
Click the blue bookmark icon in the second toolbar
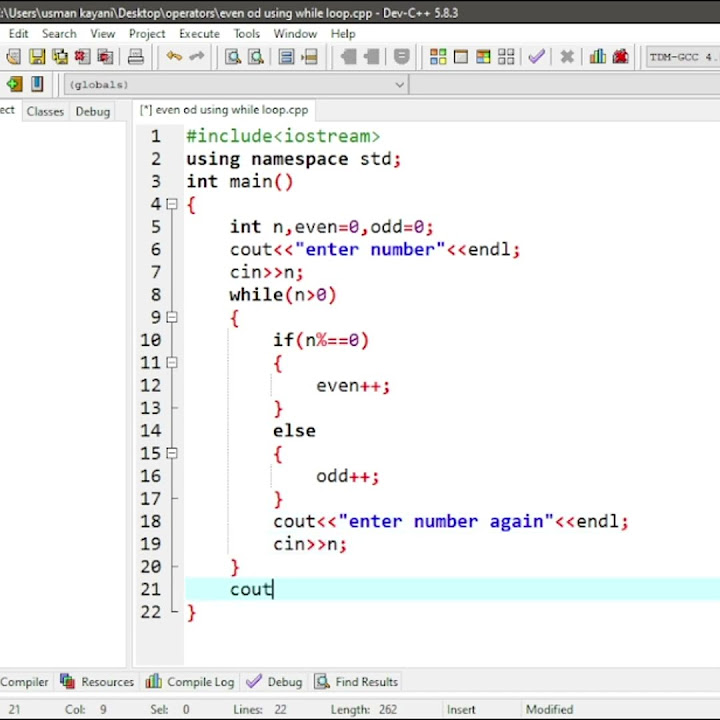(x=37, y=84)
